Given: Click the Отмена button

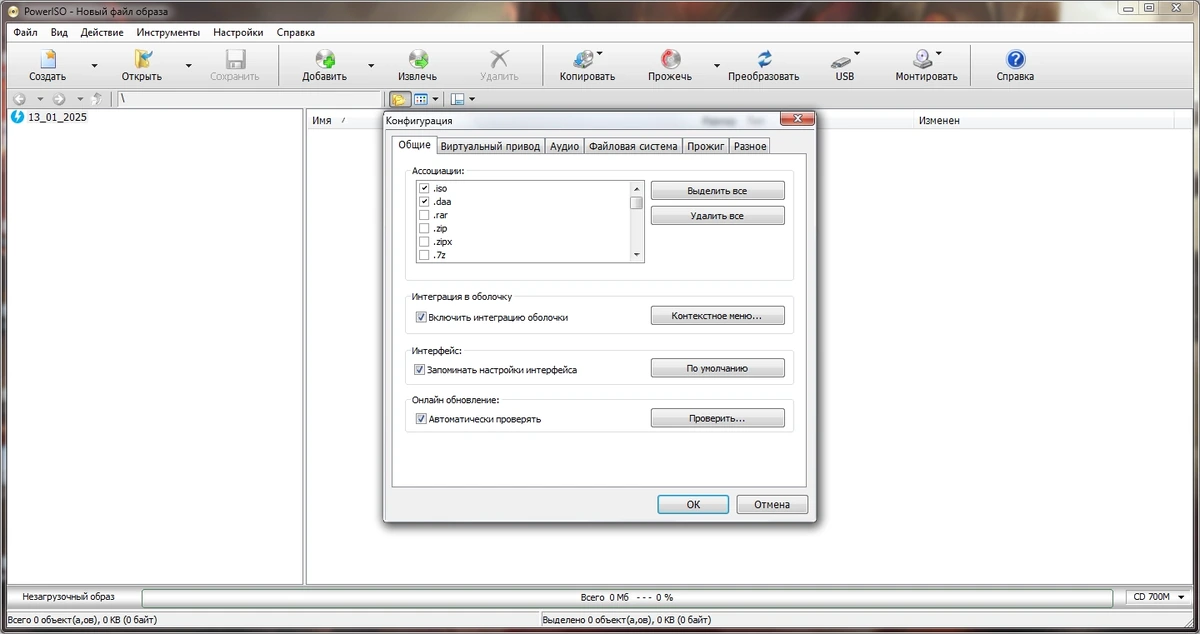Looking at the screenshot, I should coord(772,504).
